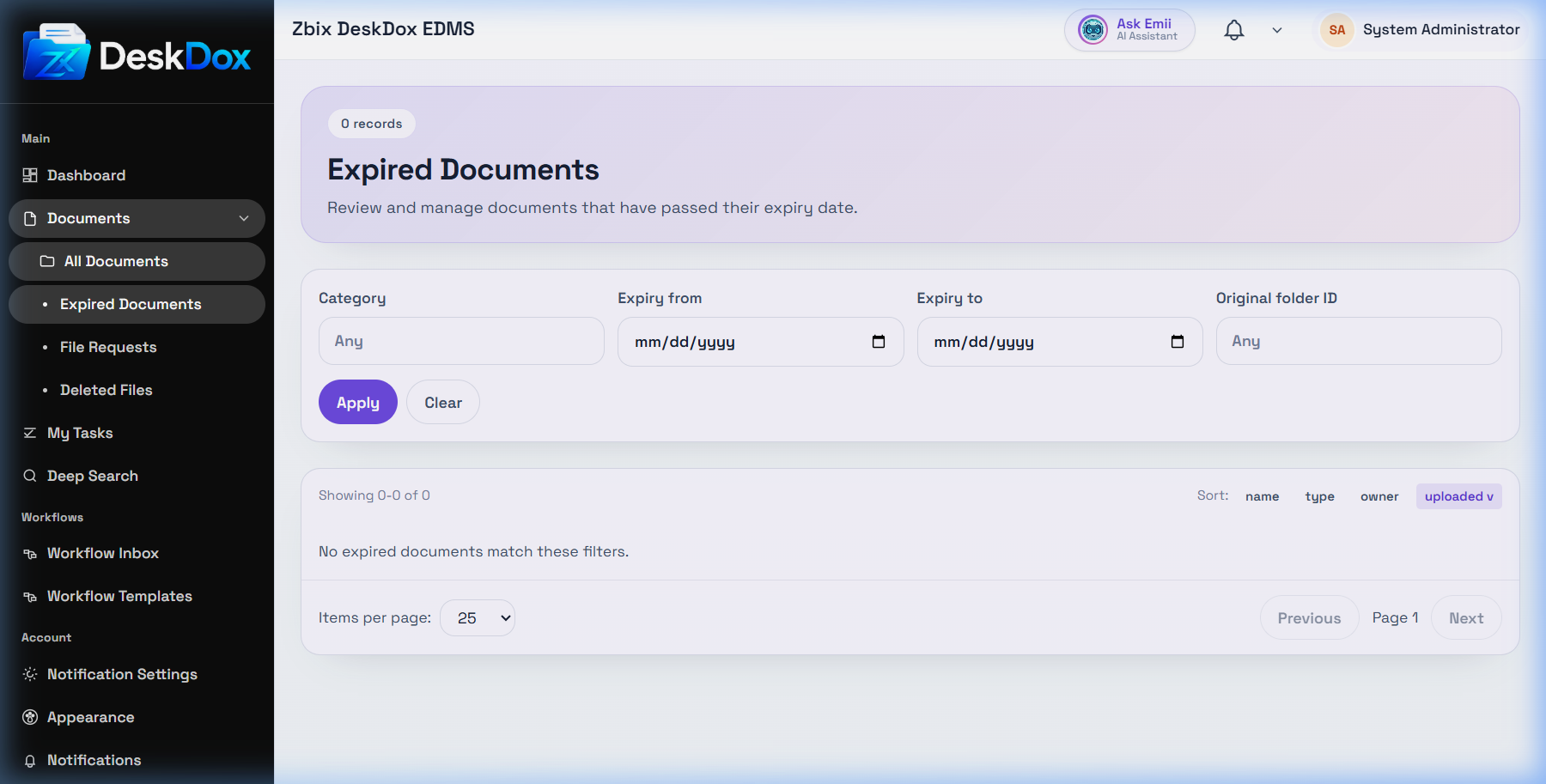The width and height of the screenshot is (1546, 784).
Task: Open All Documents in sidebar
Action: tap(137, 261)
